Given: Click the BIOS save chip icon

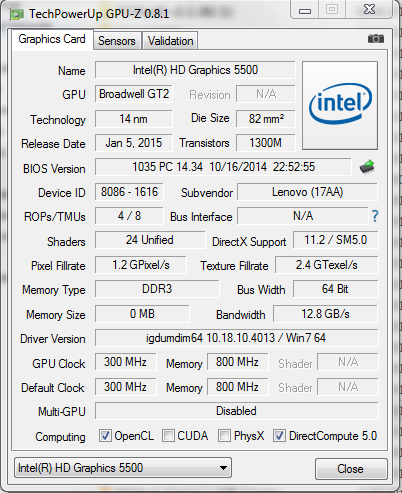Looking at the screenshot, I should 367,167.
